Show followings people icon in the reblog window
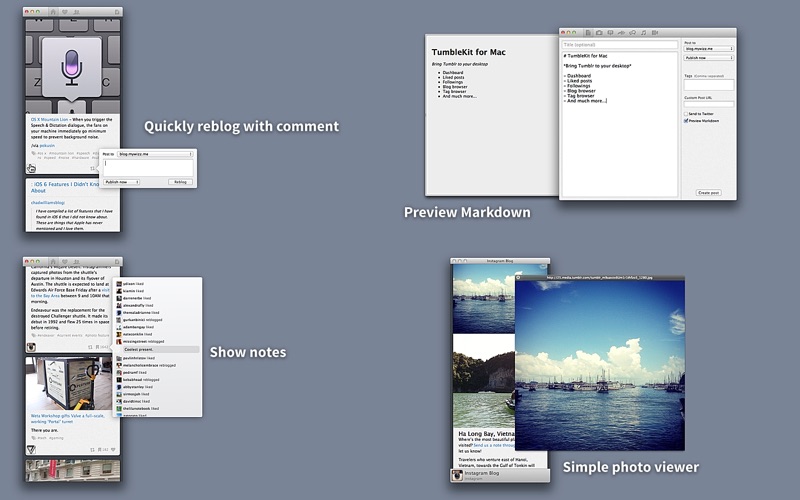800x500 pixels. (77, 11)
